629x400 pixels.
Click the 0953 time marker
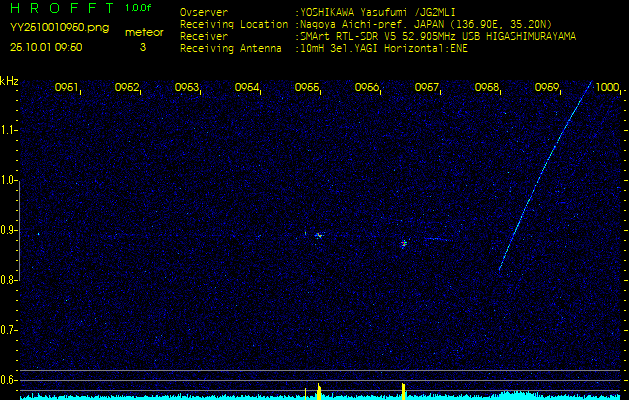(186, 87)
